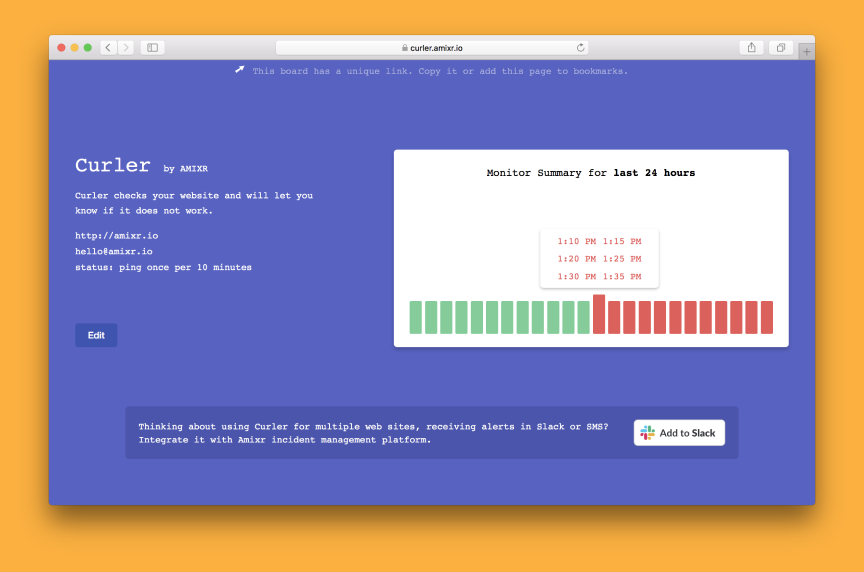Viewport: 864px width, 572px height.
Task: Click the Add to Slack button
Action: point(679,433)
